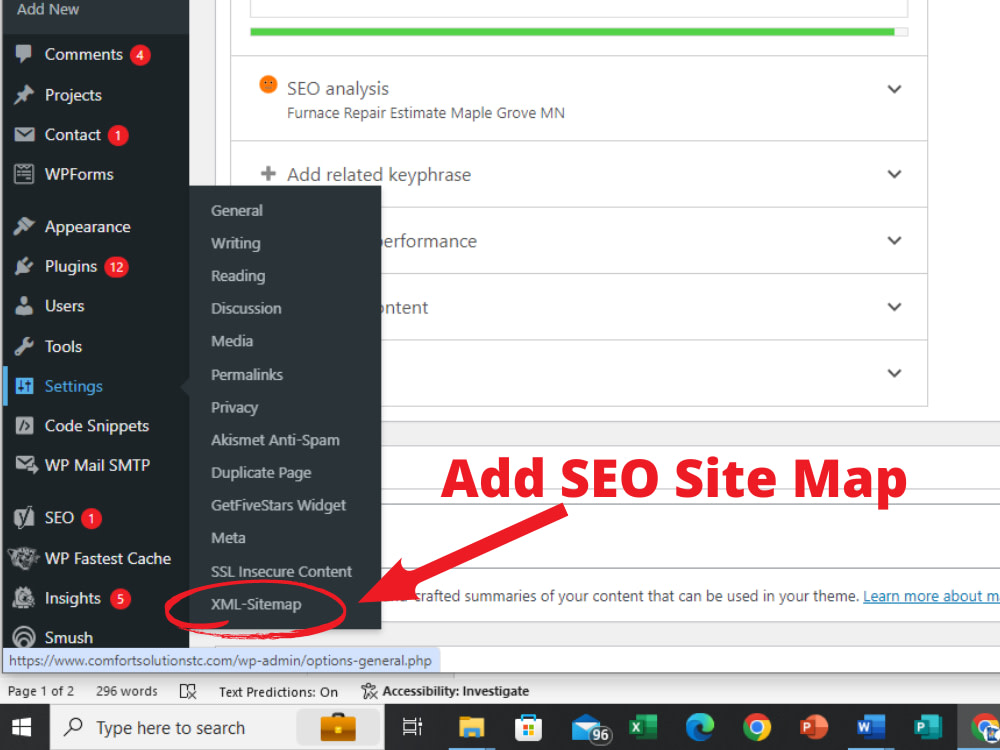This screenshot has width=1000, height=750.
Task: Click the Code Snippets icon
Action: 24,425
